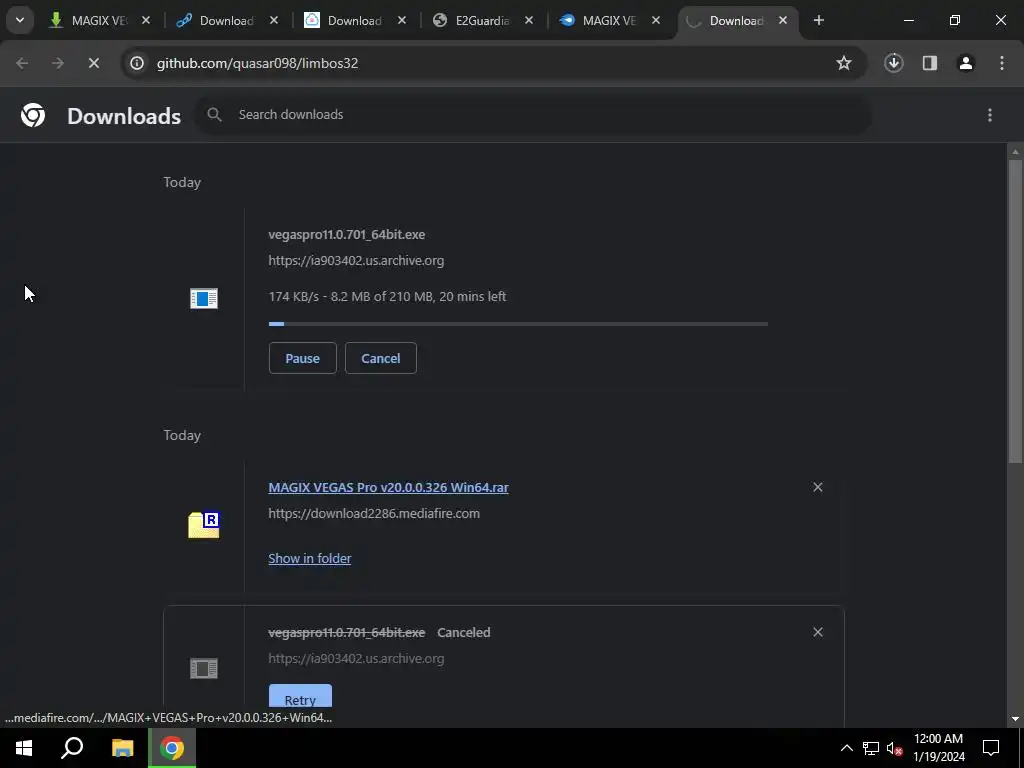The image size is (1024, 768).
Task: Click the search magnifier icon
Action: pos(214,115)
